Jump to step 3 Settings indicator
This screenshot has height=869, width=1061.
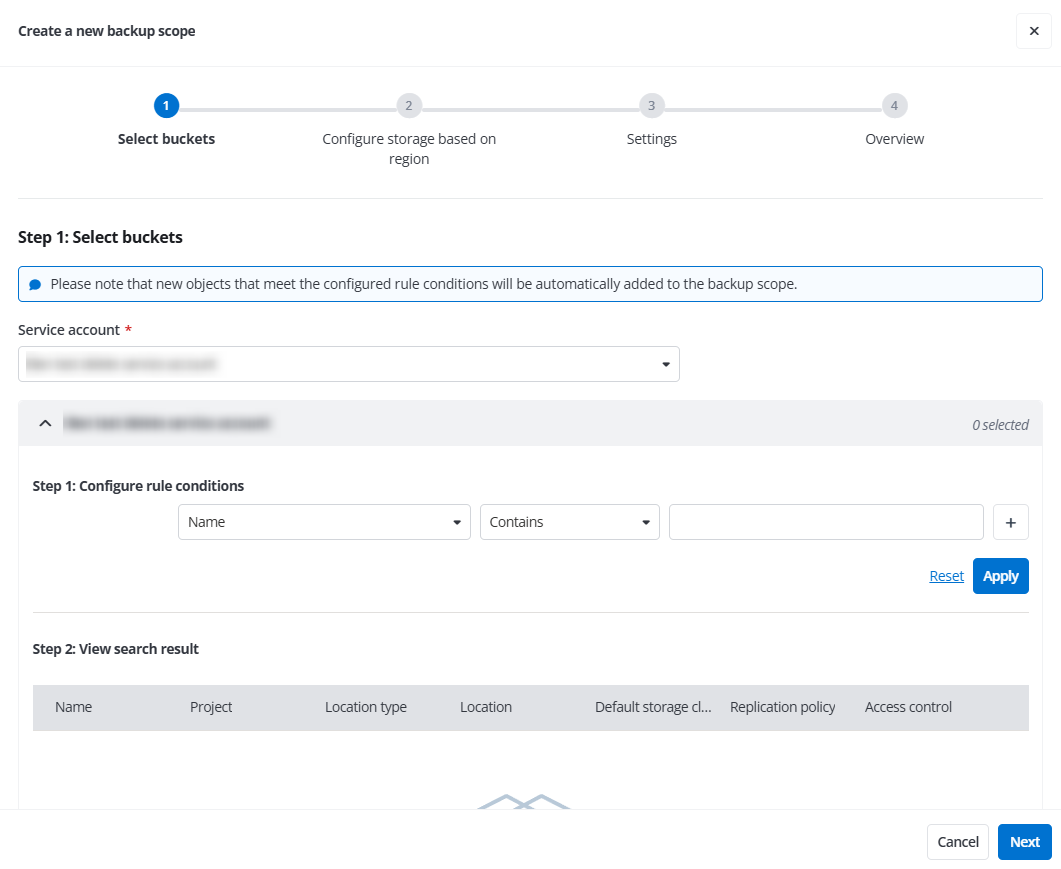click(651, 105)
